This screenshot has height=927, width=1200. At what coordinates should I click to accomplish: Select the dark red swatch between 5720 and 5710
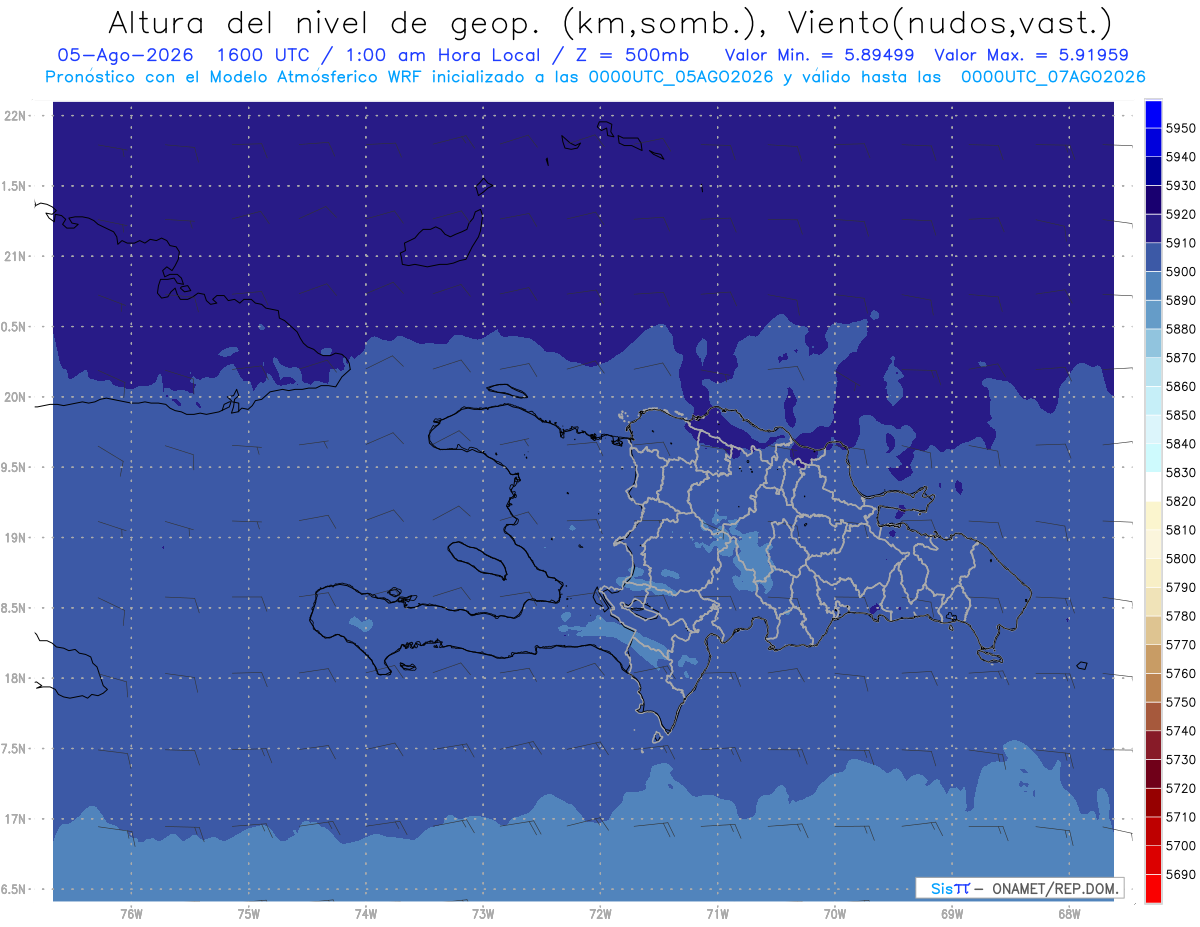click(x=1153, y=802)
